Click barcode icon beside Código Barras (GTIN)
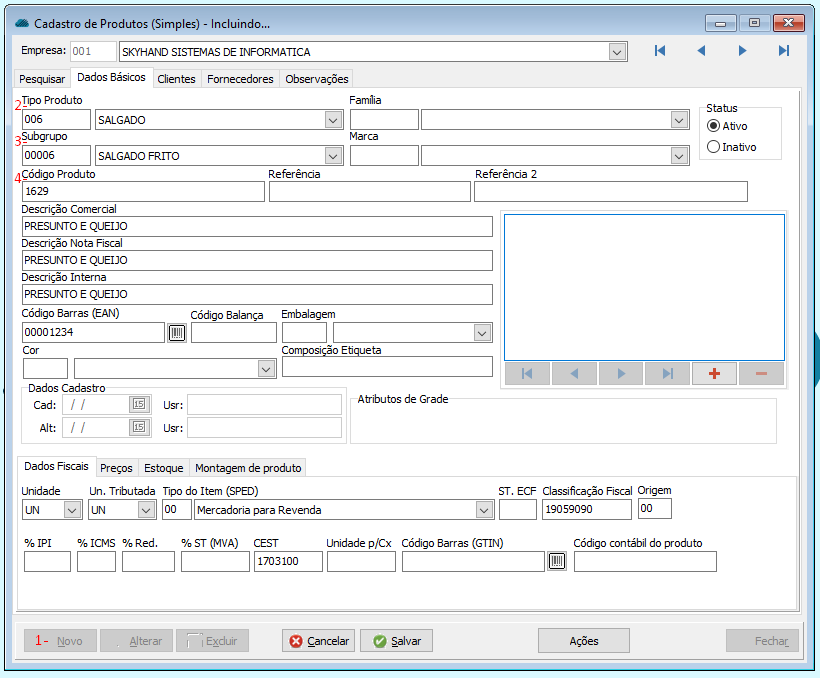820x678 pixels. tap(557, 561)
